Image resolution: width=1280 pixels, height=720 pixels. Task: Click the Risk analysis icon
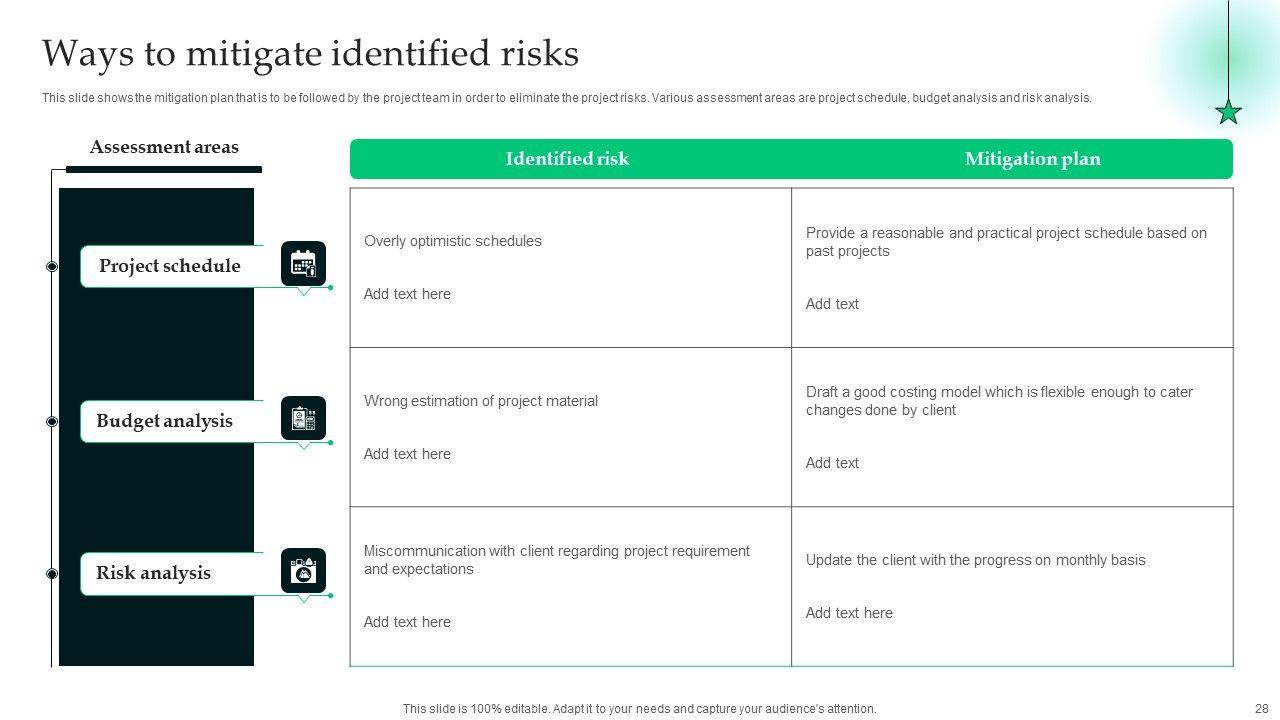tap(303, 571)
